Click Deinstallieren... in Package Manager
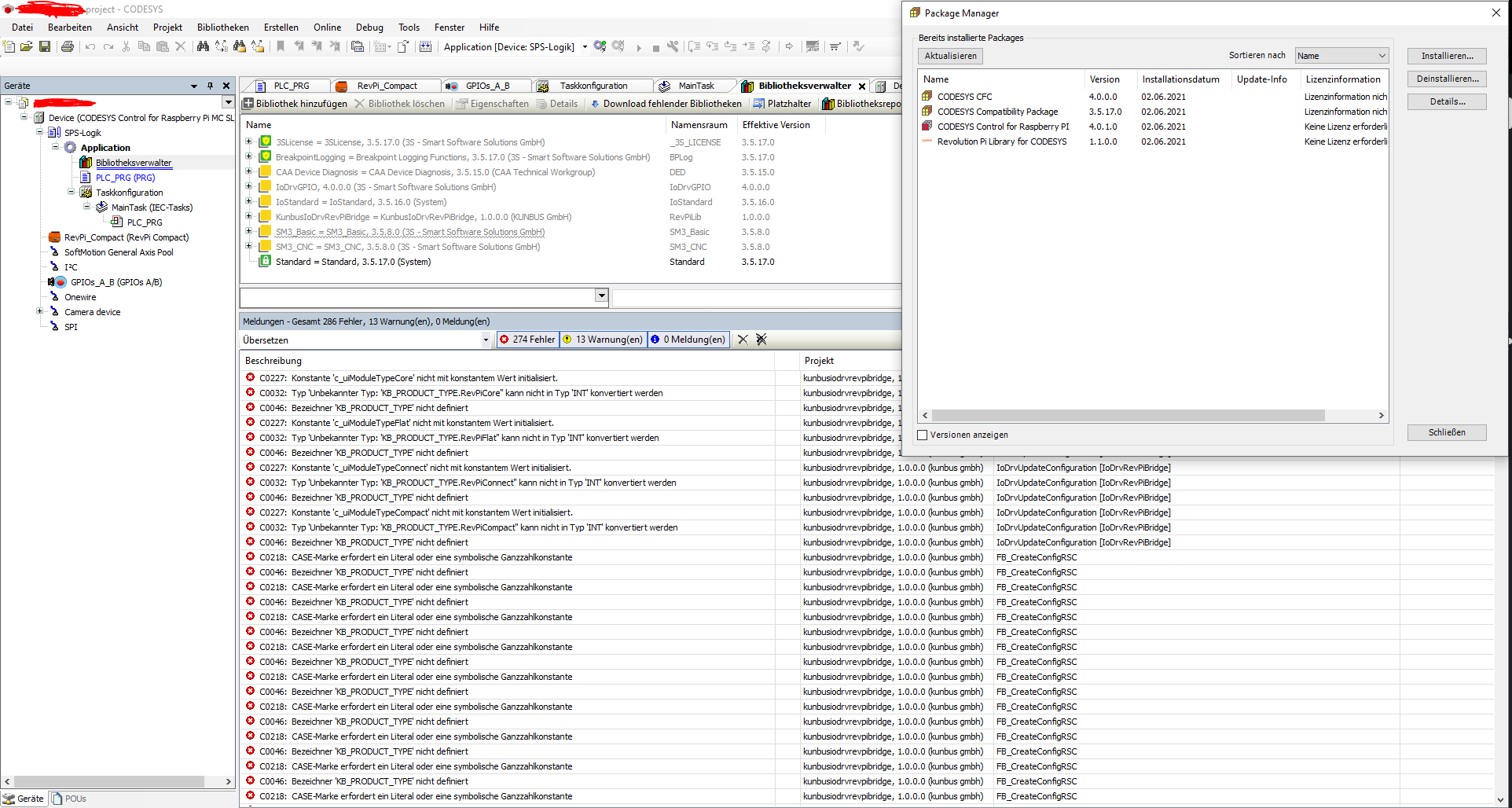 1447,79
